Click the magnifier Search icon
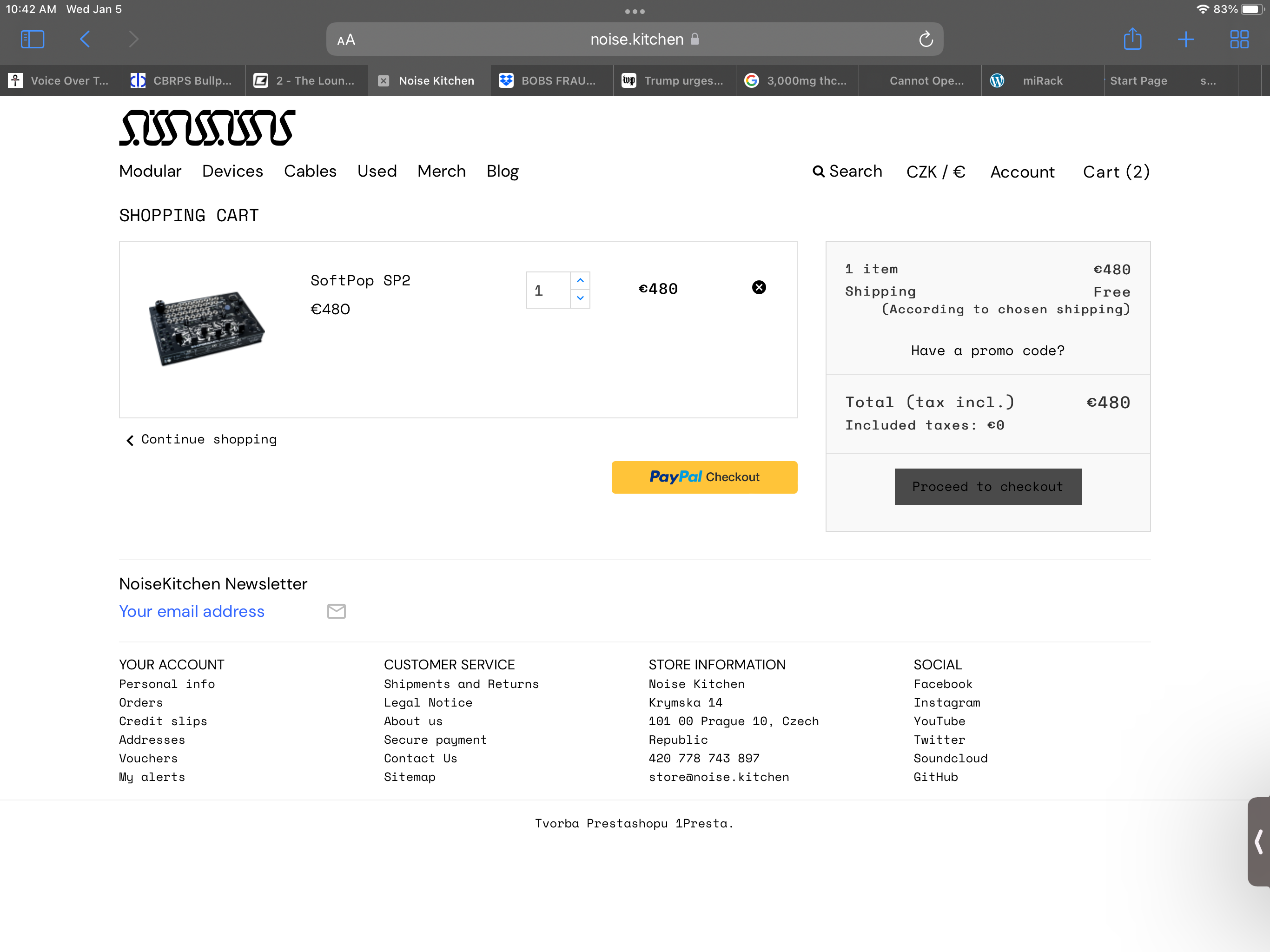The width and height of the screenshot is (1270, 952). 818,171
